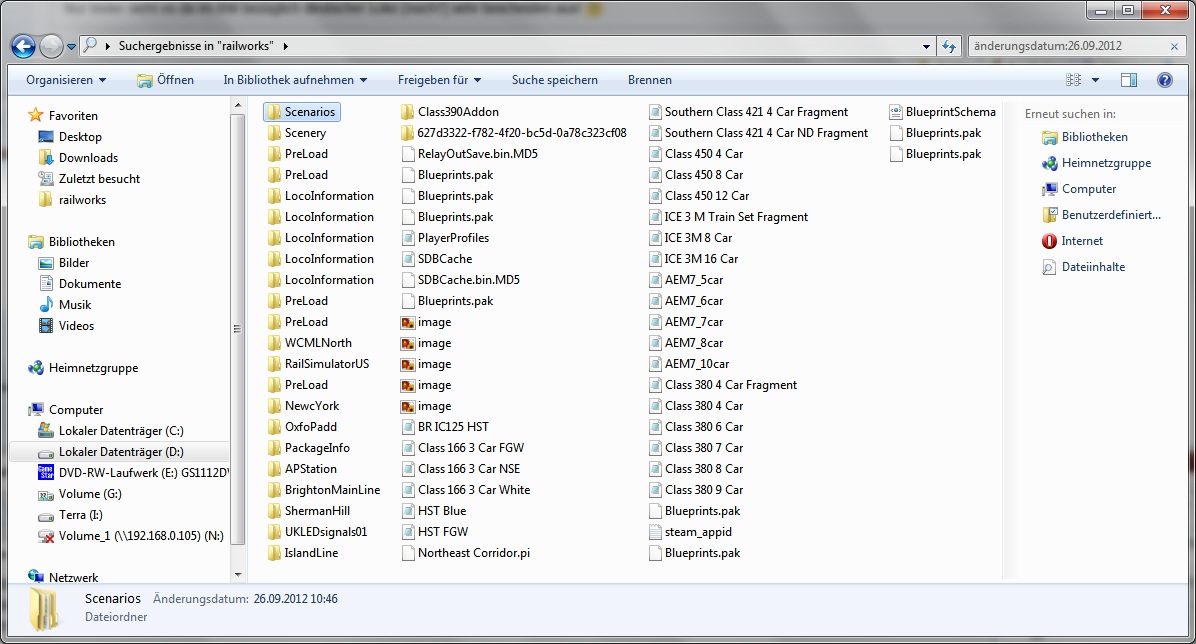Viewport: 1196px width, 644px height.
Task: Open Zuletzt besucht in sidebar
Action: pos(99,179)
